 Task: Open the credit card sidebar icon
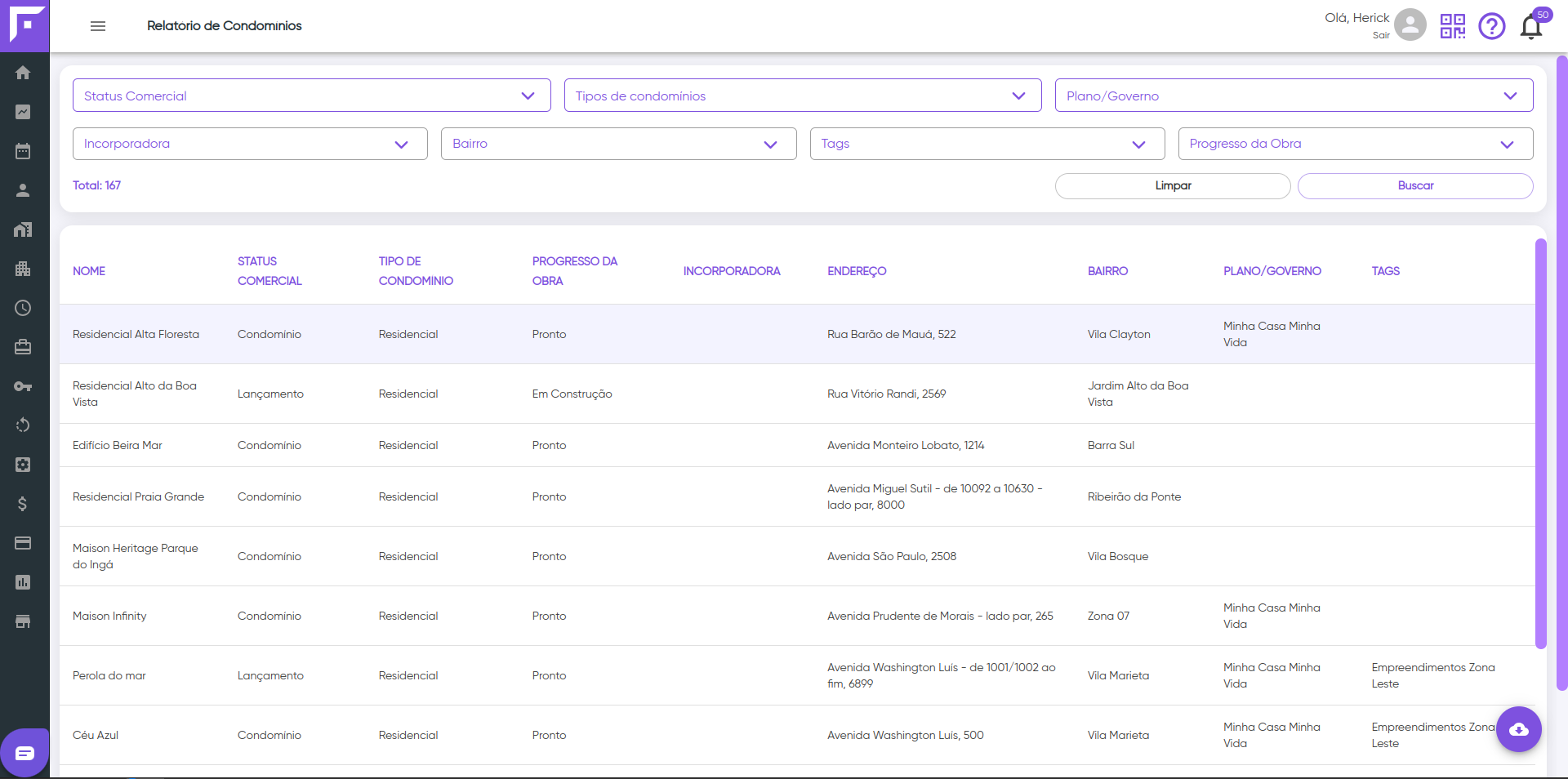23,543
